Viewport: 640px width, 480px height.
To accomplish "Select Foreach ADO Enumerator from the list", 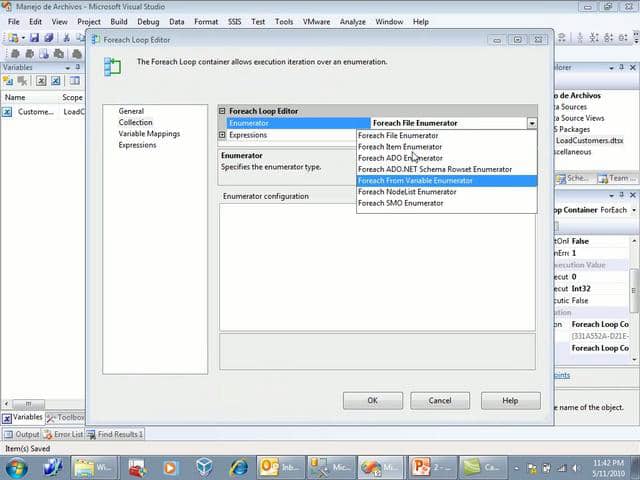I will pos(447,158).
